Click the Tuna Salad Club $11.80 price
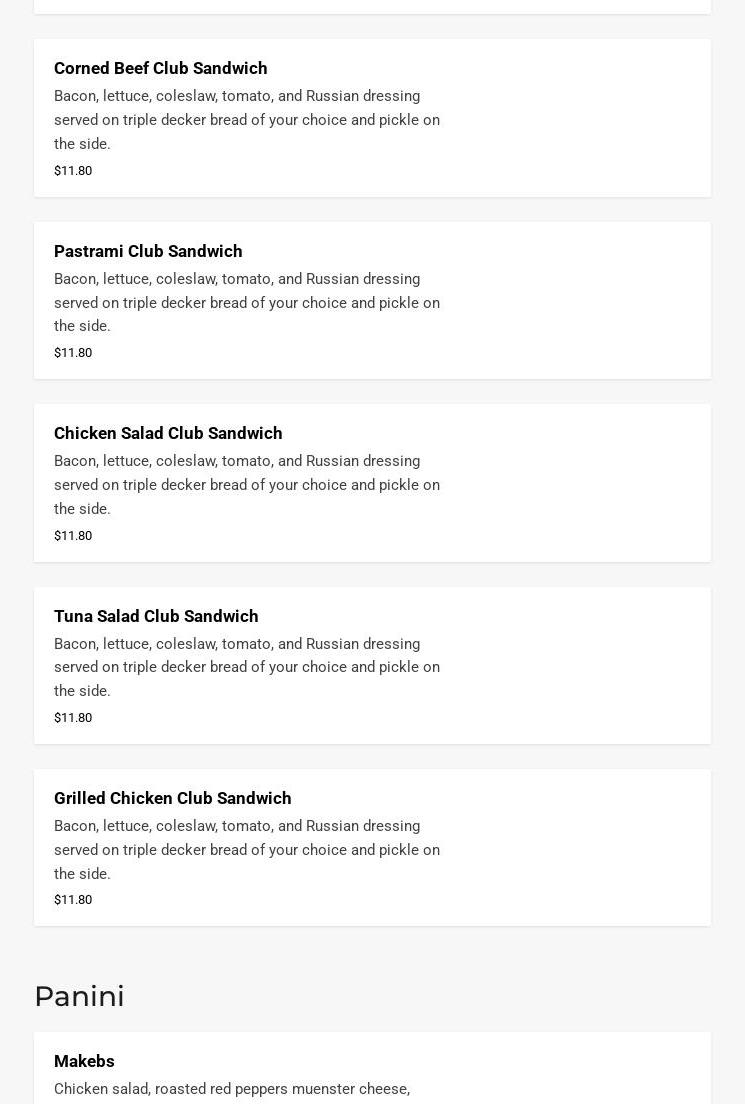This screenshot has height=1104, width=745. click(73, 718)
